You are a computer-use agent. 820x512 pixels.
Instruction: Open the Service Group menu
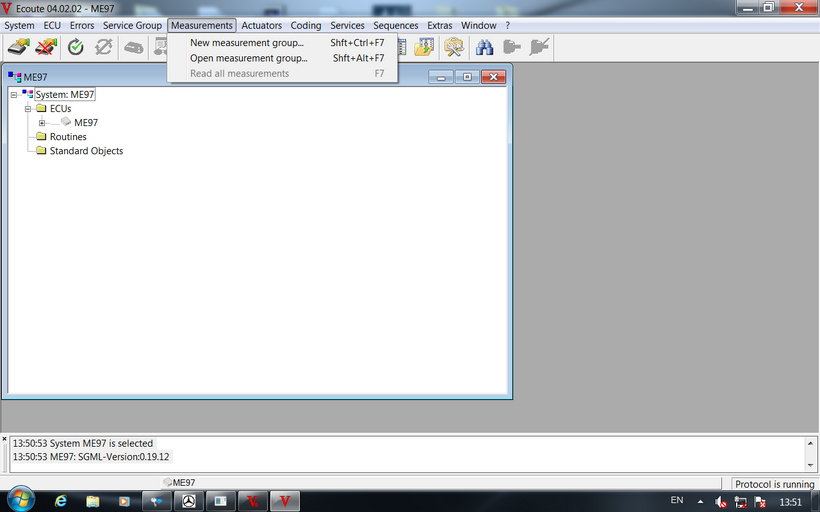click(132, 25)
